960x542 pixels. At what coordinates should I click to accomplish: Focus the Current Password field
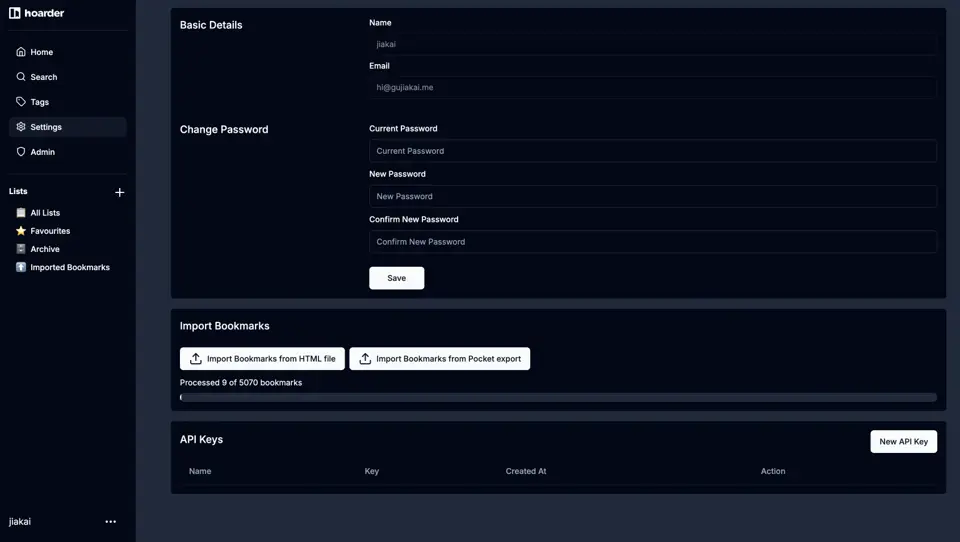(653, 151)
